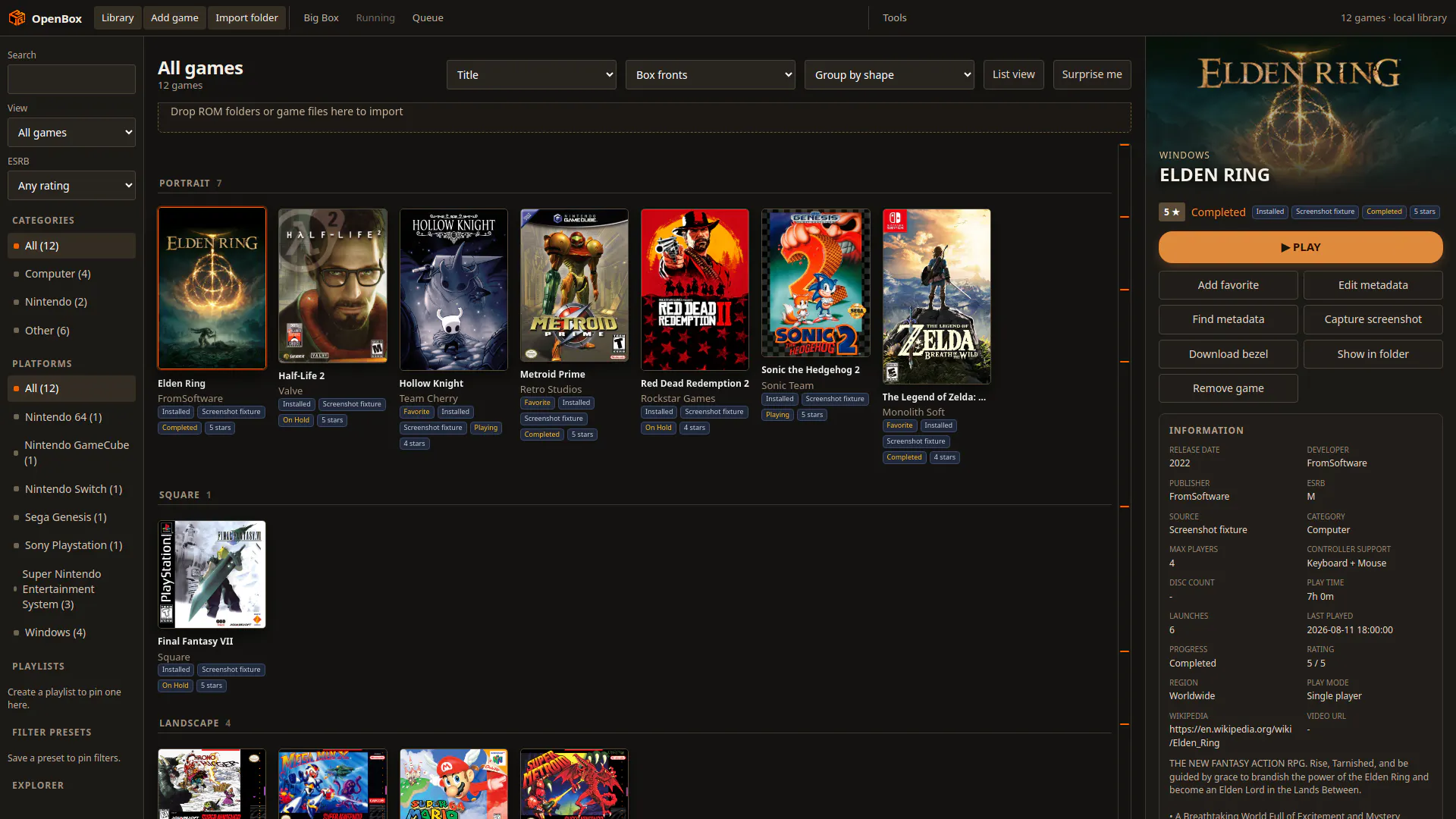Open the ESRB Any rating dropdown
The image size is (1456, 819).
71,185
